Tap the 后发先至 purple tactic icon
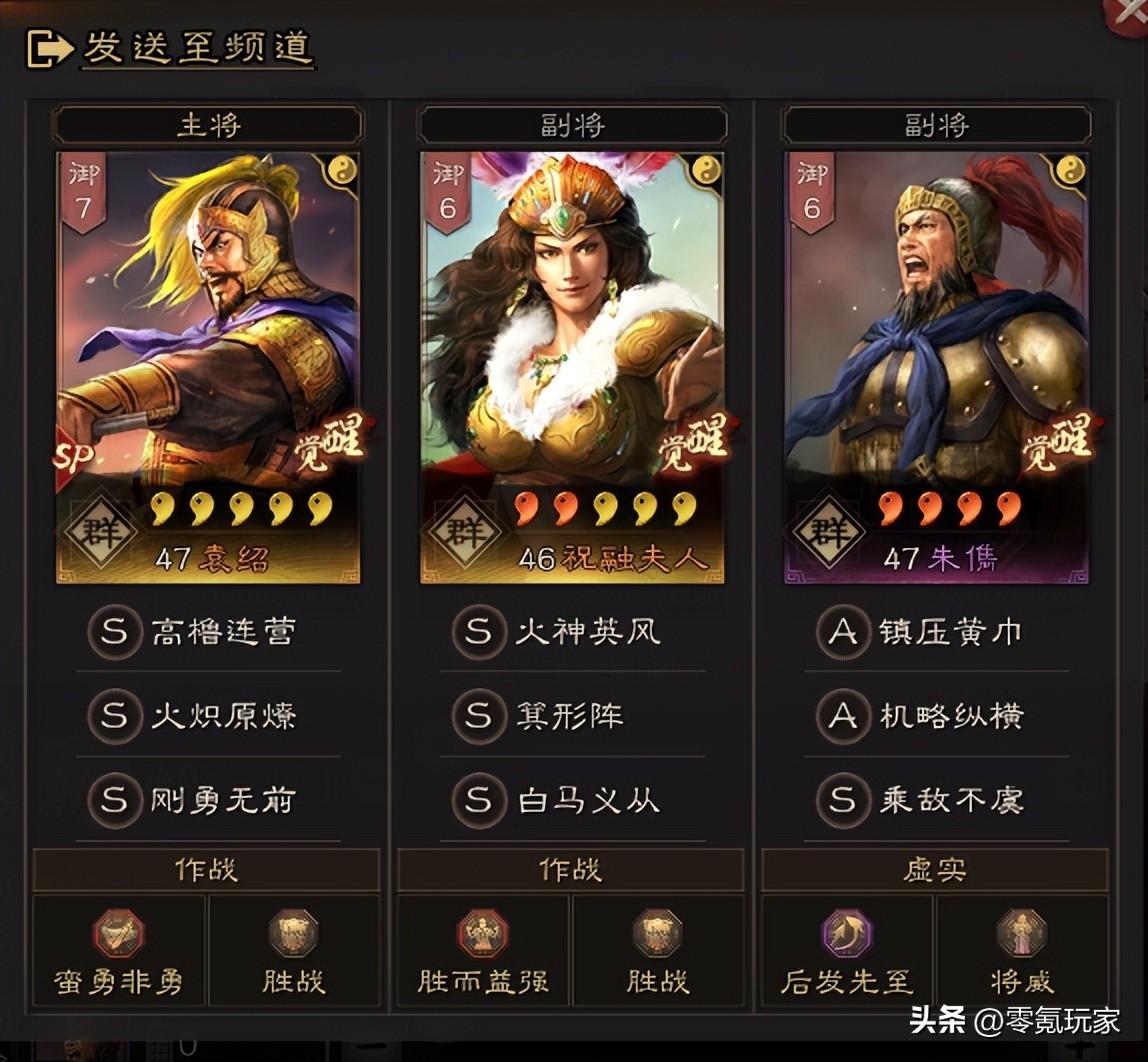The image size is (1148, 1062). click(x=846, y=933)
